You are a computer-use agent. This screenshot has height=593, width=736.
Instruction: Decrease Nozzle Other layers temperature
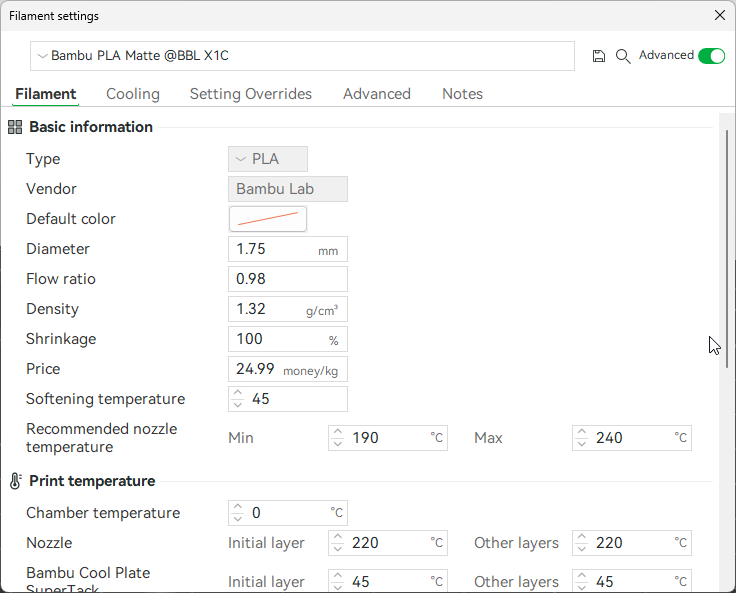582,549
